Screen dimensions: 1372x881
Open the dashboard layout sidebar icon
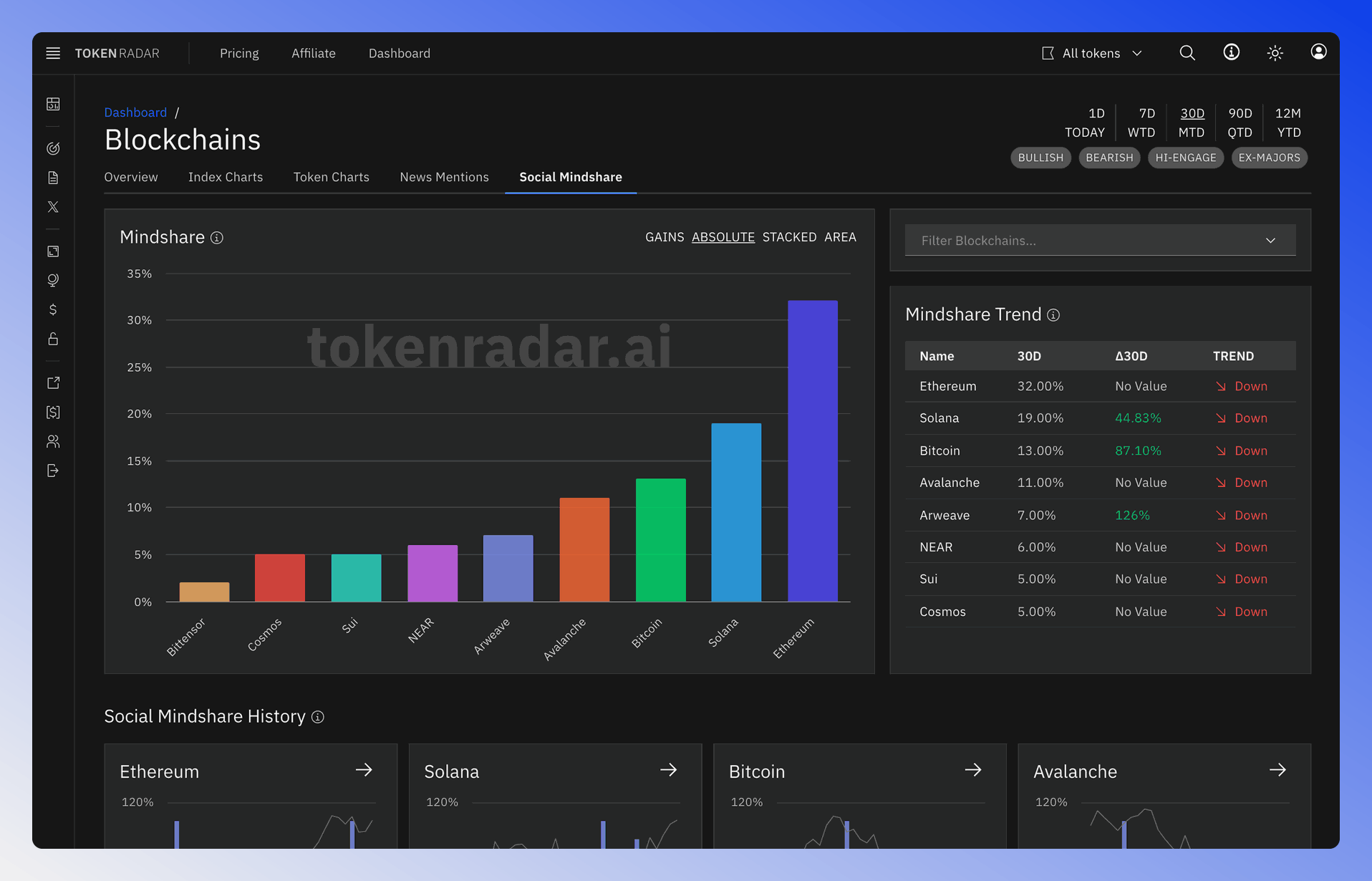pos(53,104)
